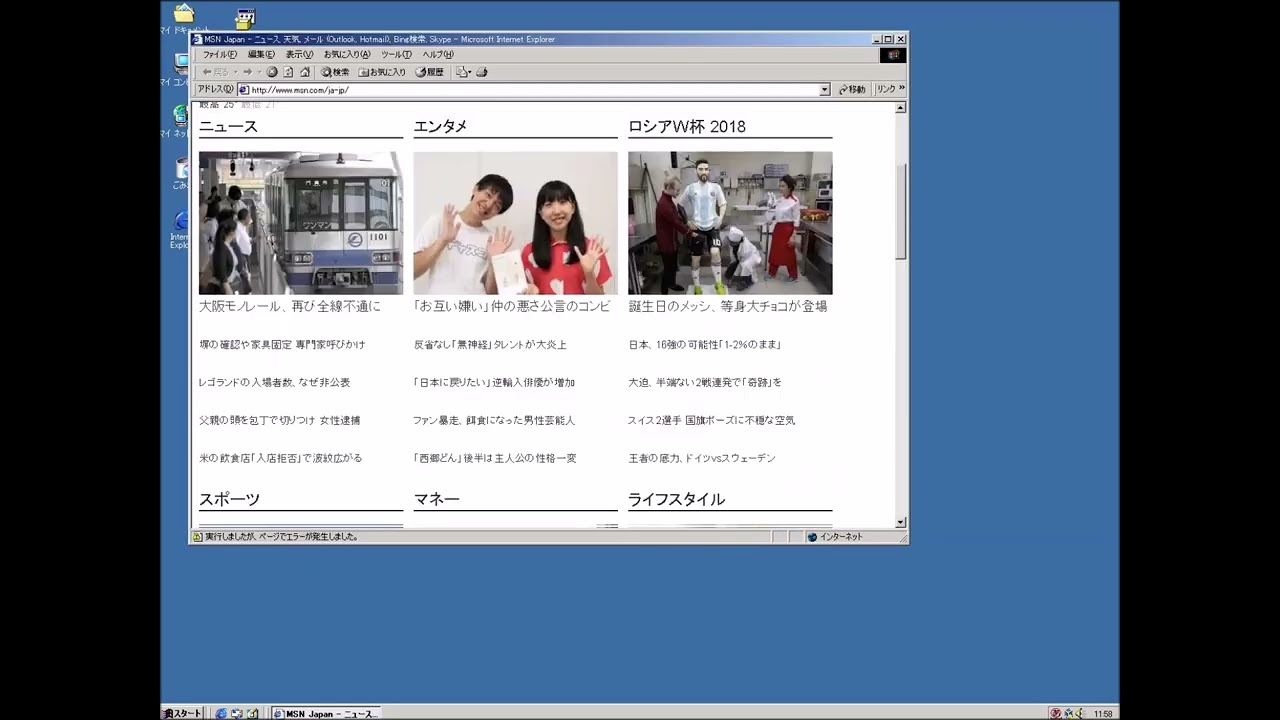This screenshot has width=1280, height=720.
Task: Open the ニュース section heading
Action: point(228,126)
